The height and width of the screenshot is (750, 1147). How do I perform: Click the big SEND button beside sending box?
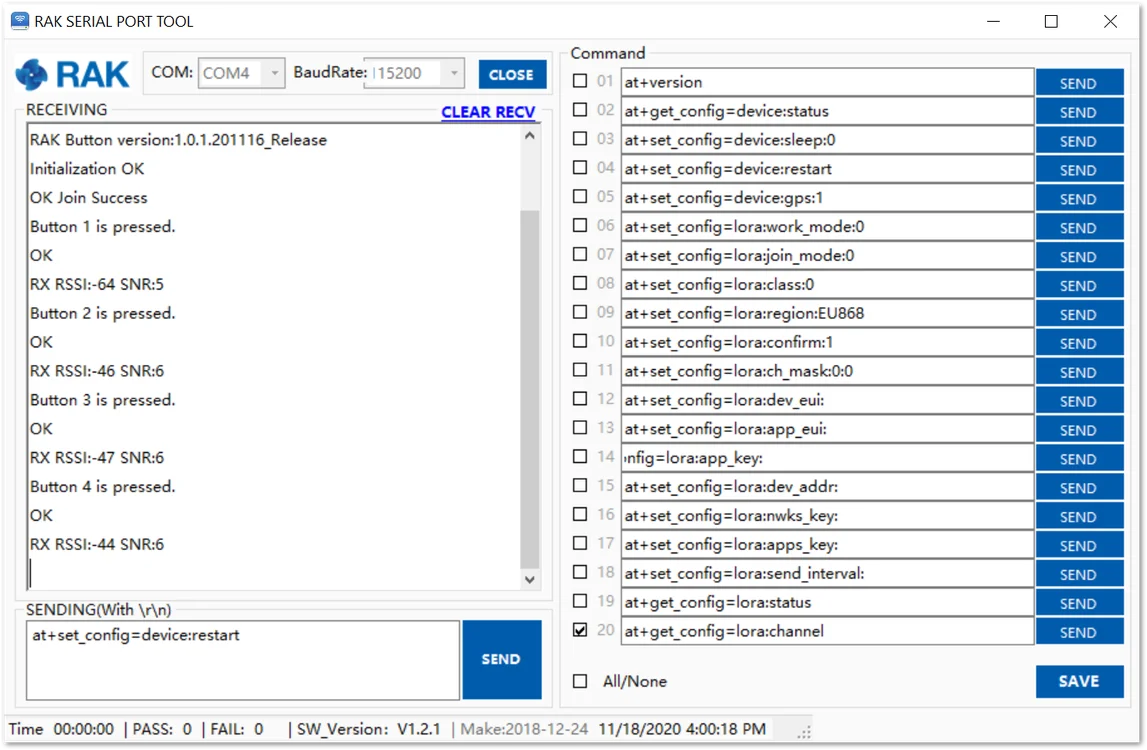[x=502, y=659]
